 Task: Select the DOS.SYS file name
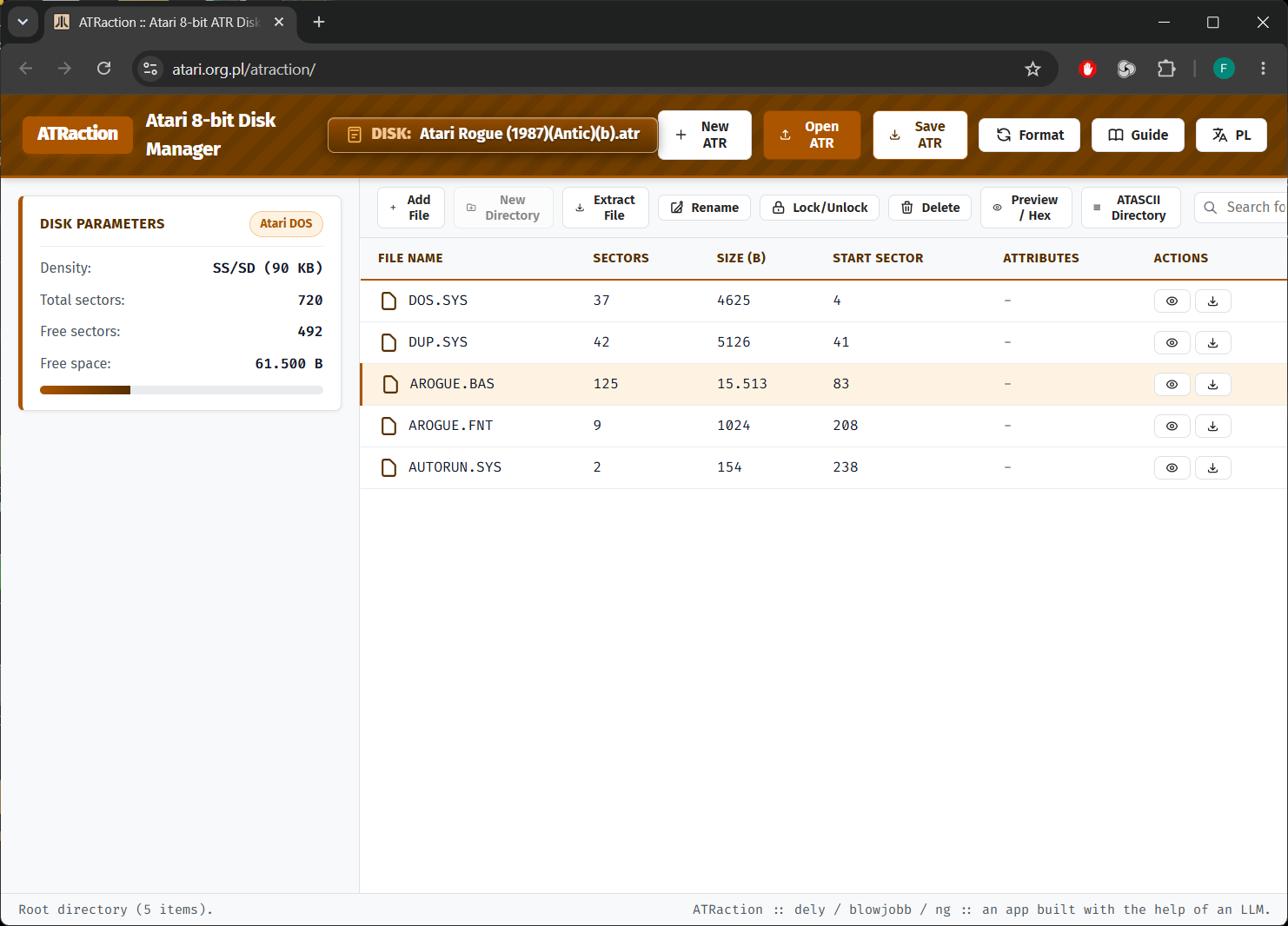[438, 301]
